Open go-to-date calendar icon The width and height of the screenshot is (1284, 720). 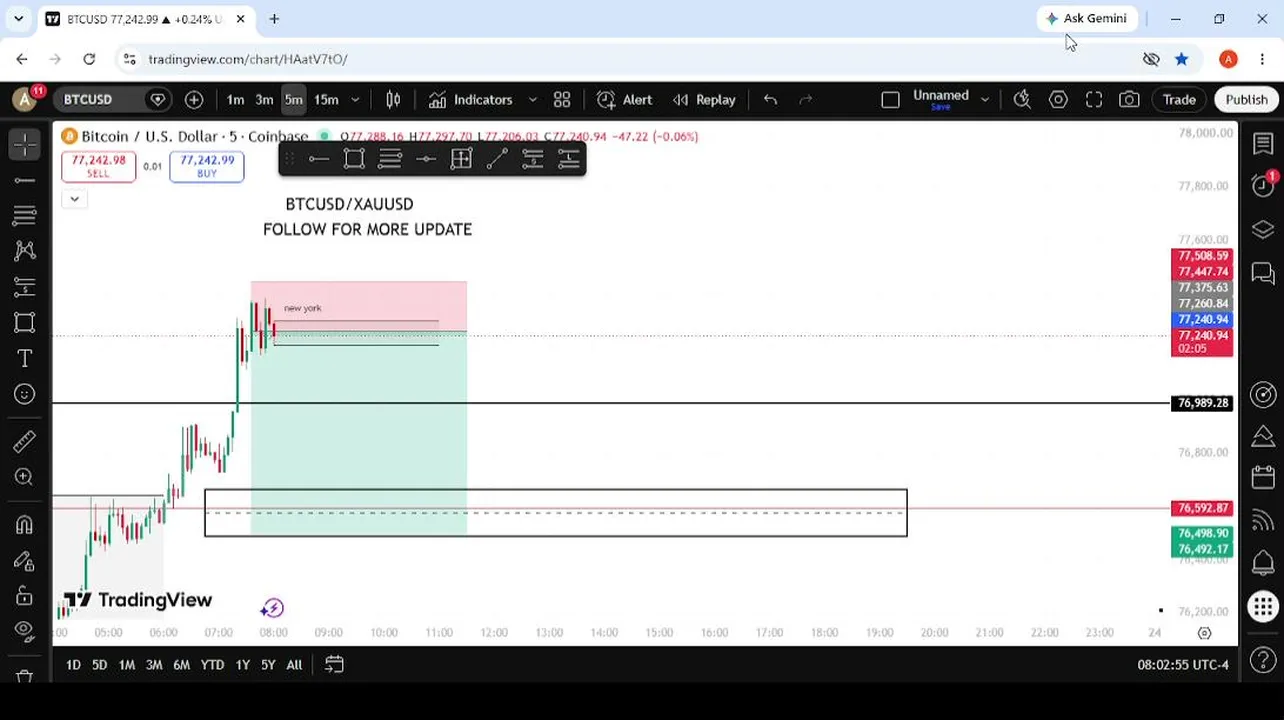334,665
